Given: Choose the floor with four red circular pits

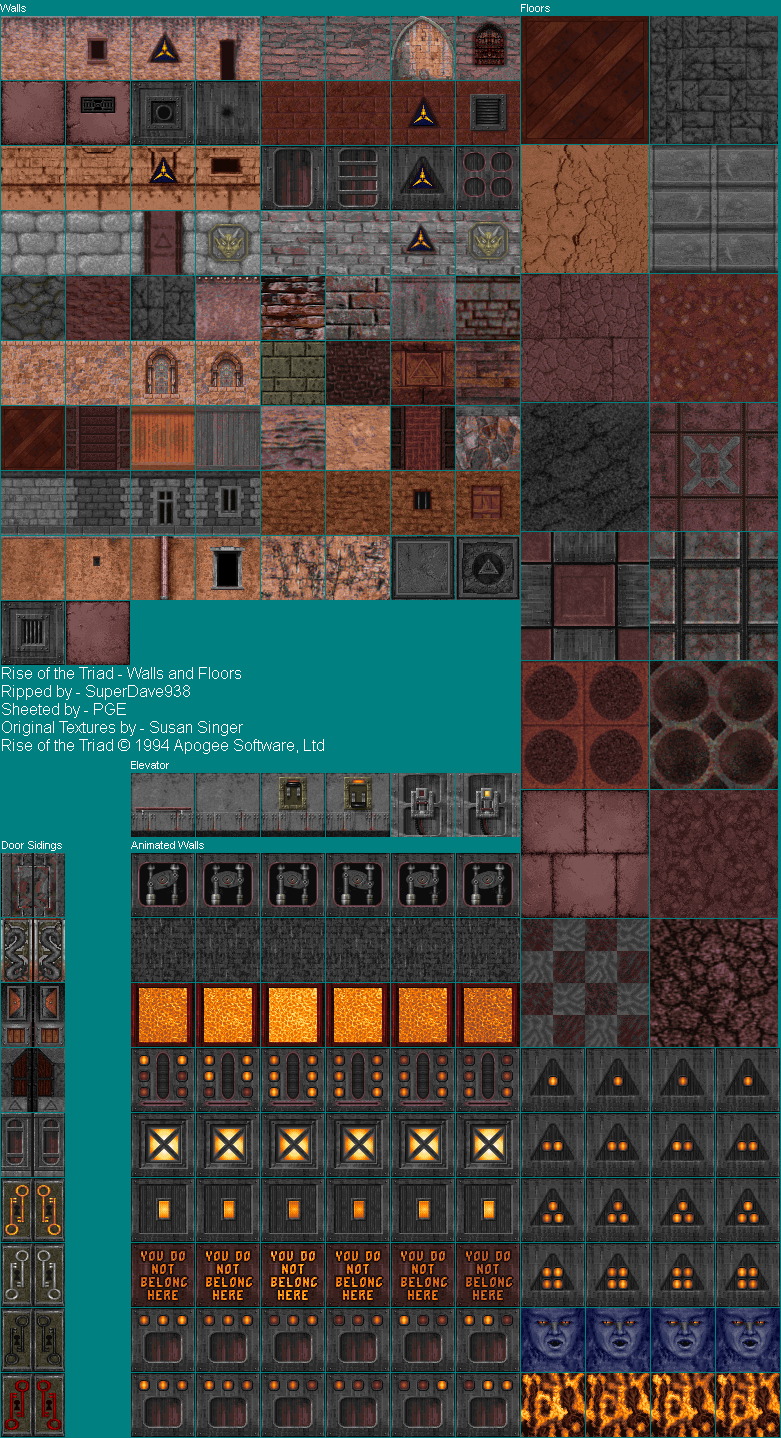Looking at the screenshot, I should point(585,725).
